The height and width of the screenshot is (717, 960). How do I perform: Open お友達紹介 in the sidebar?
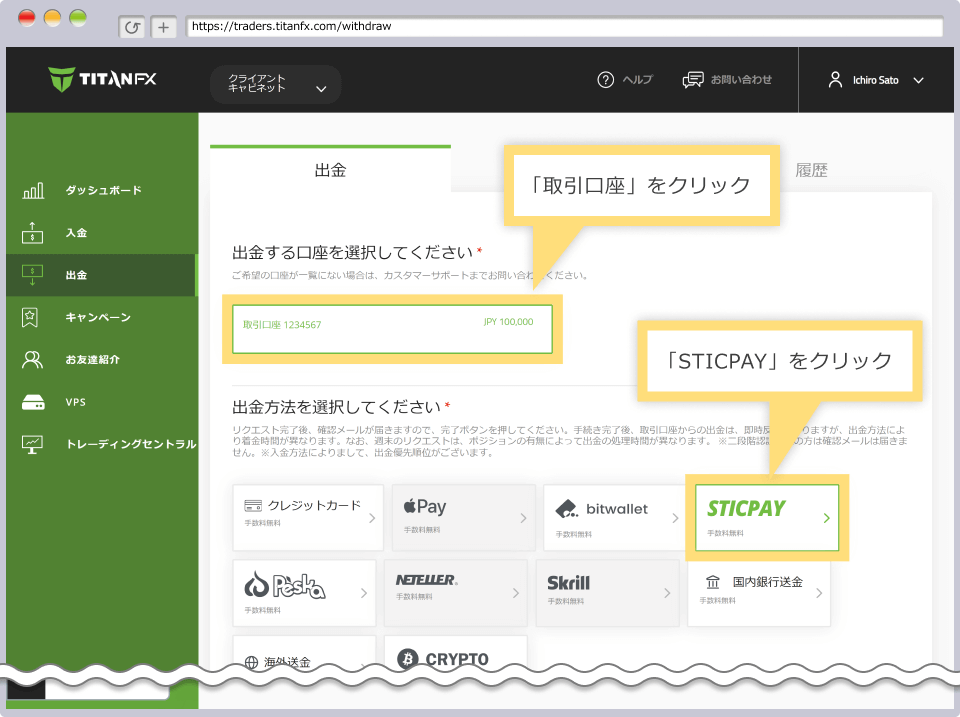pyautogui.click(x=92, y=359)
